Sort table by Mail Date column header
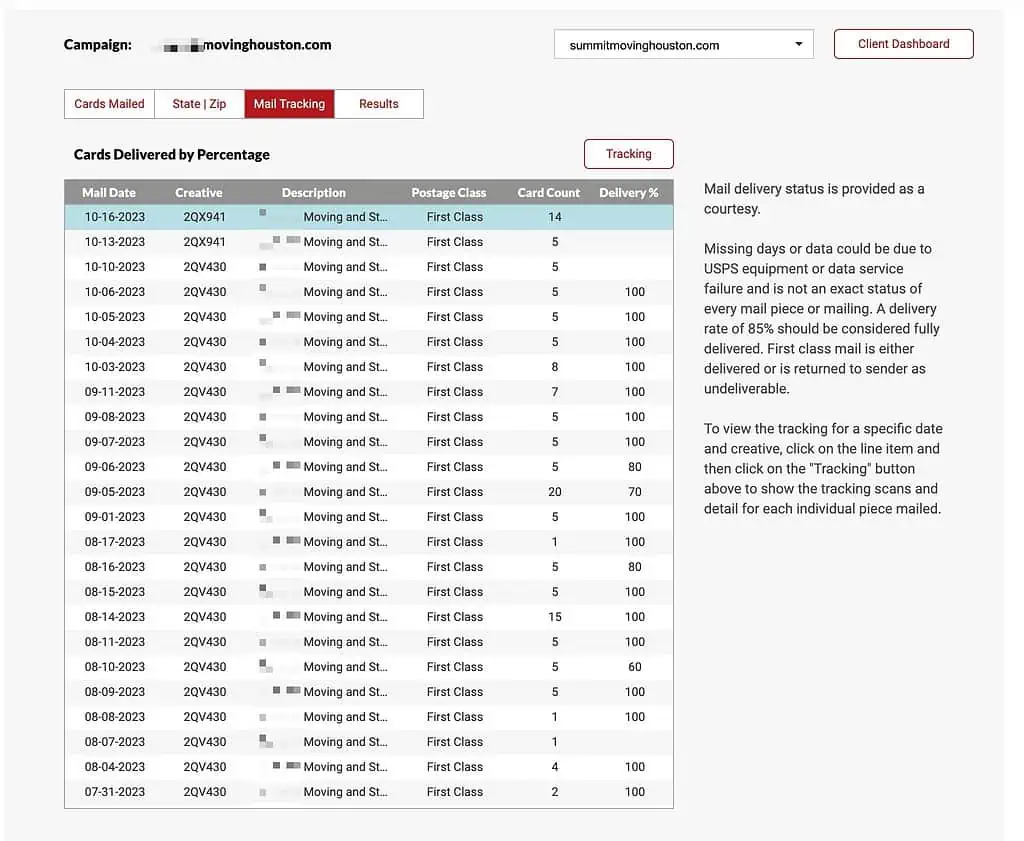Image resolution: width=1024 pixels, height=841 pixels. click(x=109, y=193)
